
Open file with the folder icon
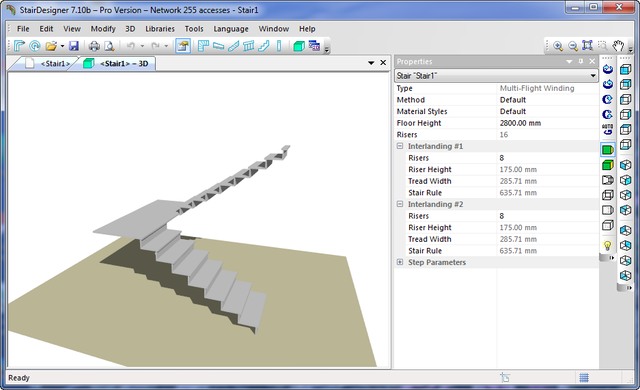(x=51, y=46)
